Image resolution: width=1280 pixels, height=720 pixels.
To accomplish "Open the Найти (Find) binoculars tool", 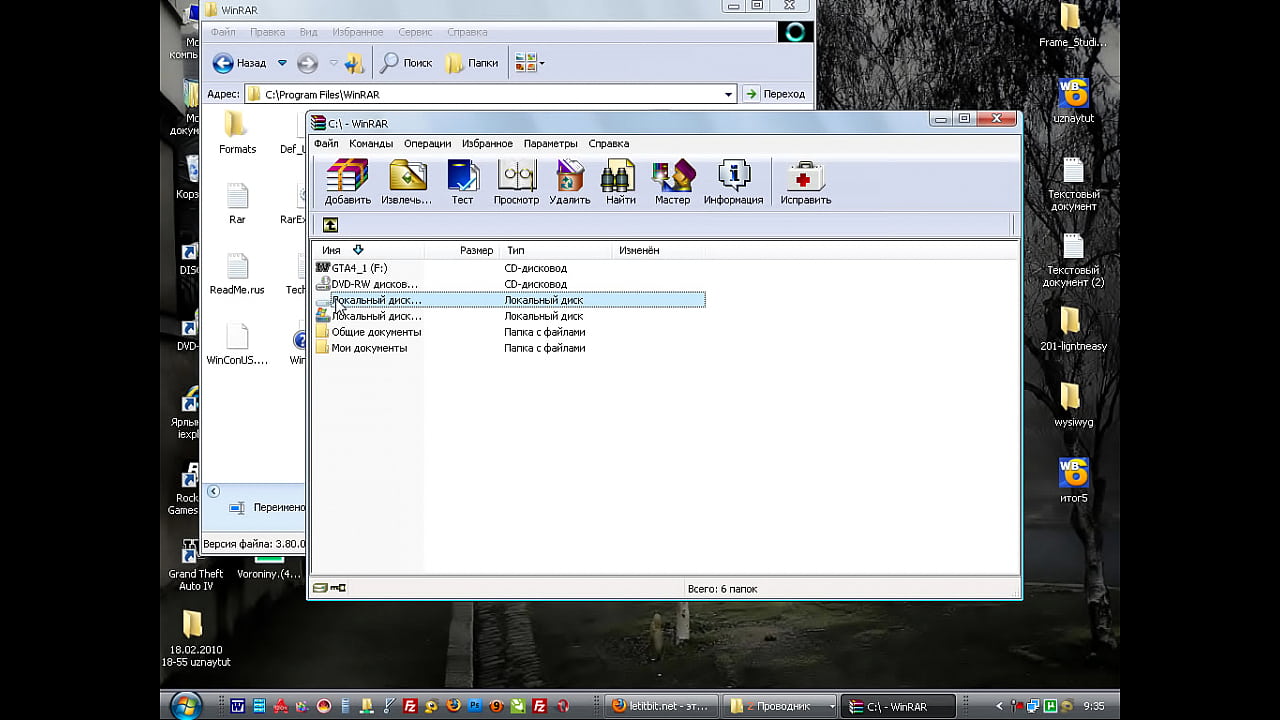I will tap(620, 182).
